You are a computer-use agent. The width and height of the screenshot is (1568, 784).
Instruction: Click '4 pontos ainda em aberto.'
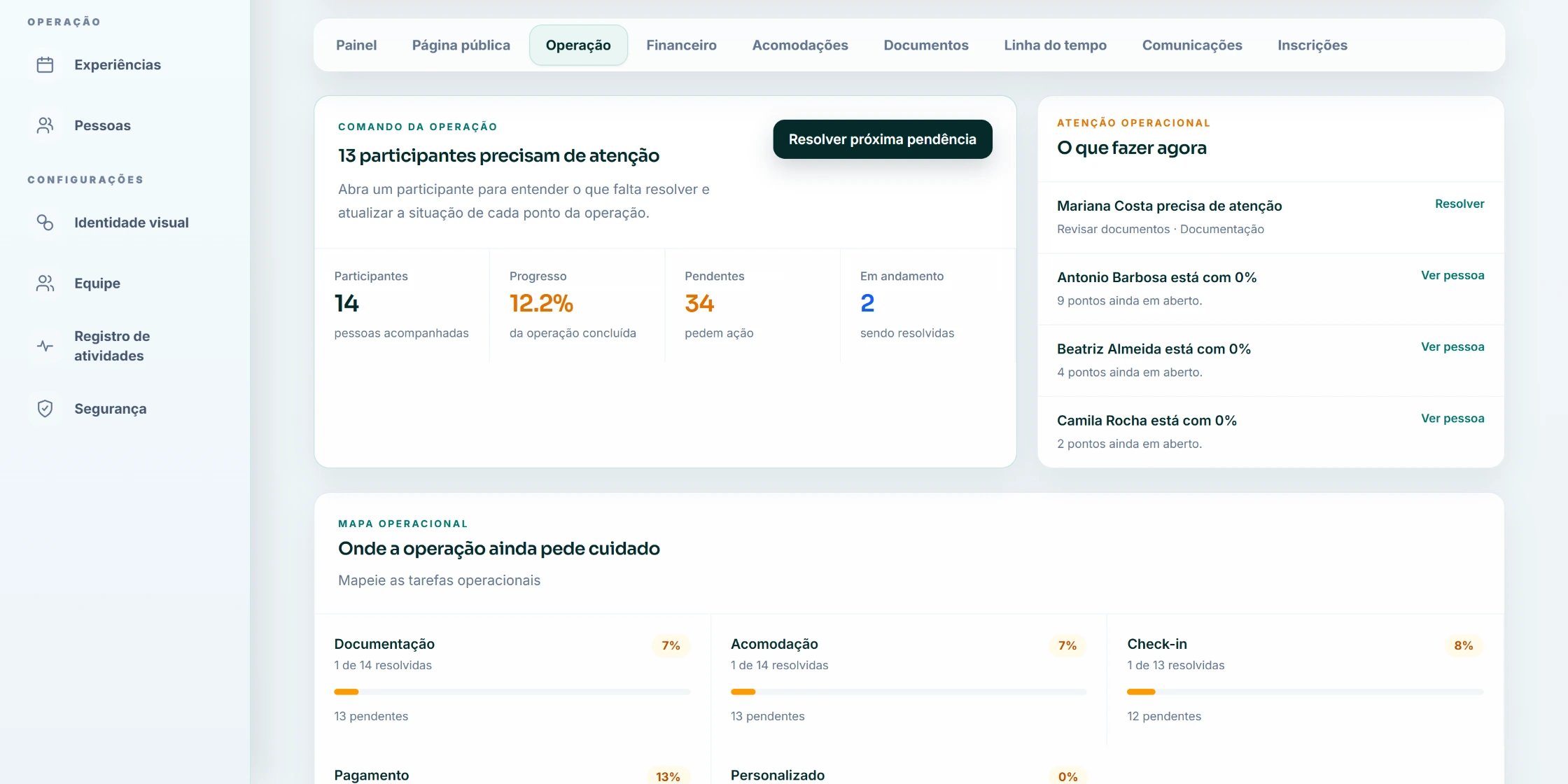click(x=1130, y=372)
